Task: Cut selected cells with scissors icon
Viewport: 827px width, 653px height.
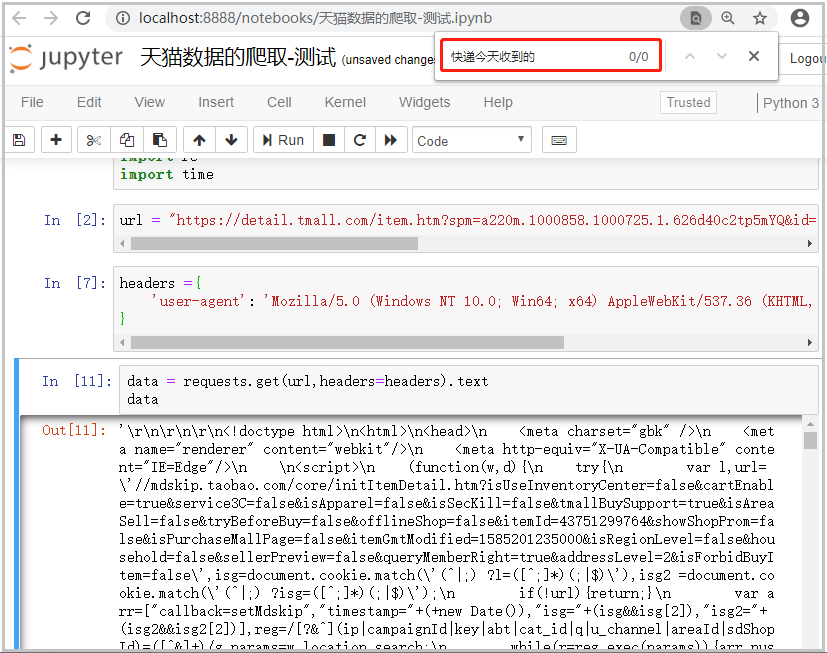Action: click(x=94, y=140)
